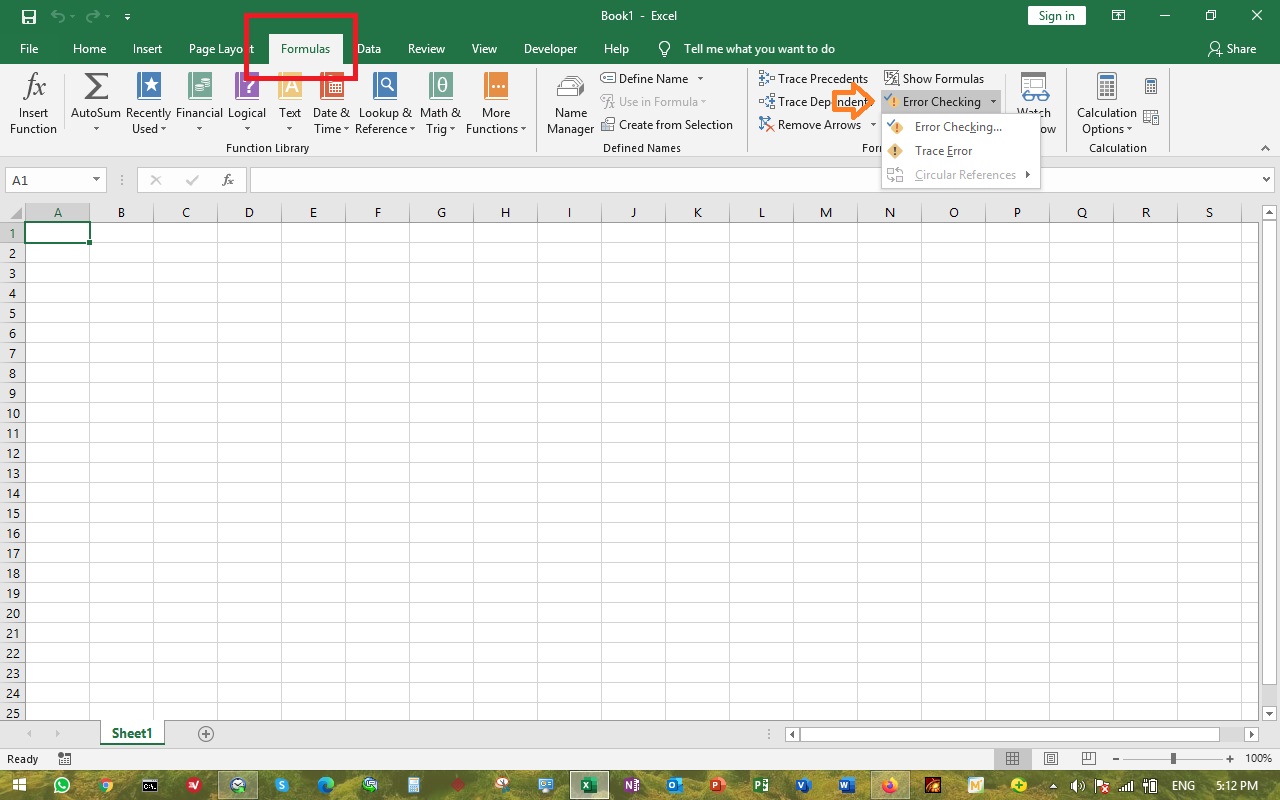Click Remove Arrows button

810,125
